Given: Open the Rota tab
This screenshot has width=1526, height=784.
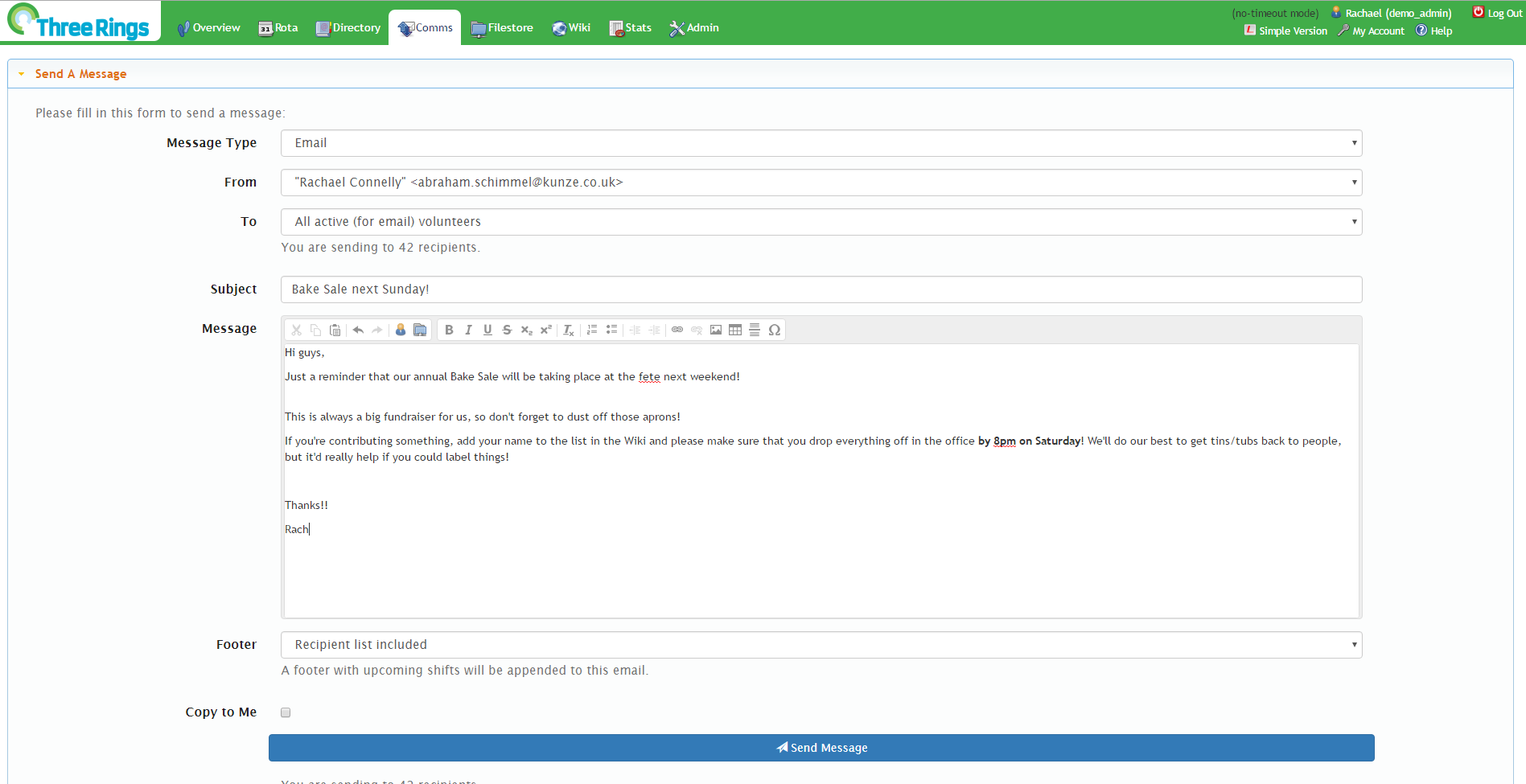Looking at the screenshot, I should coord(278,28).
